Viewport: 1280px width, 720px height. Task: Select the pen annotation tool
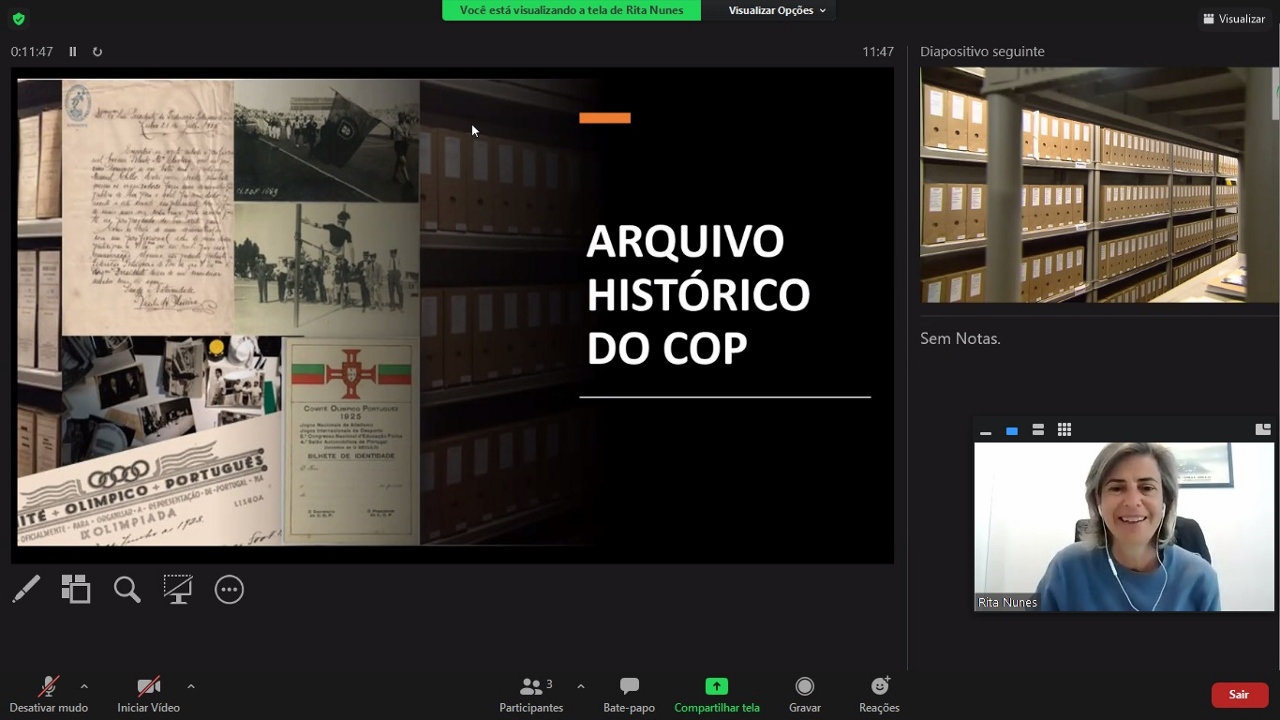[26, 589]
